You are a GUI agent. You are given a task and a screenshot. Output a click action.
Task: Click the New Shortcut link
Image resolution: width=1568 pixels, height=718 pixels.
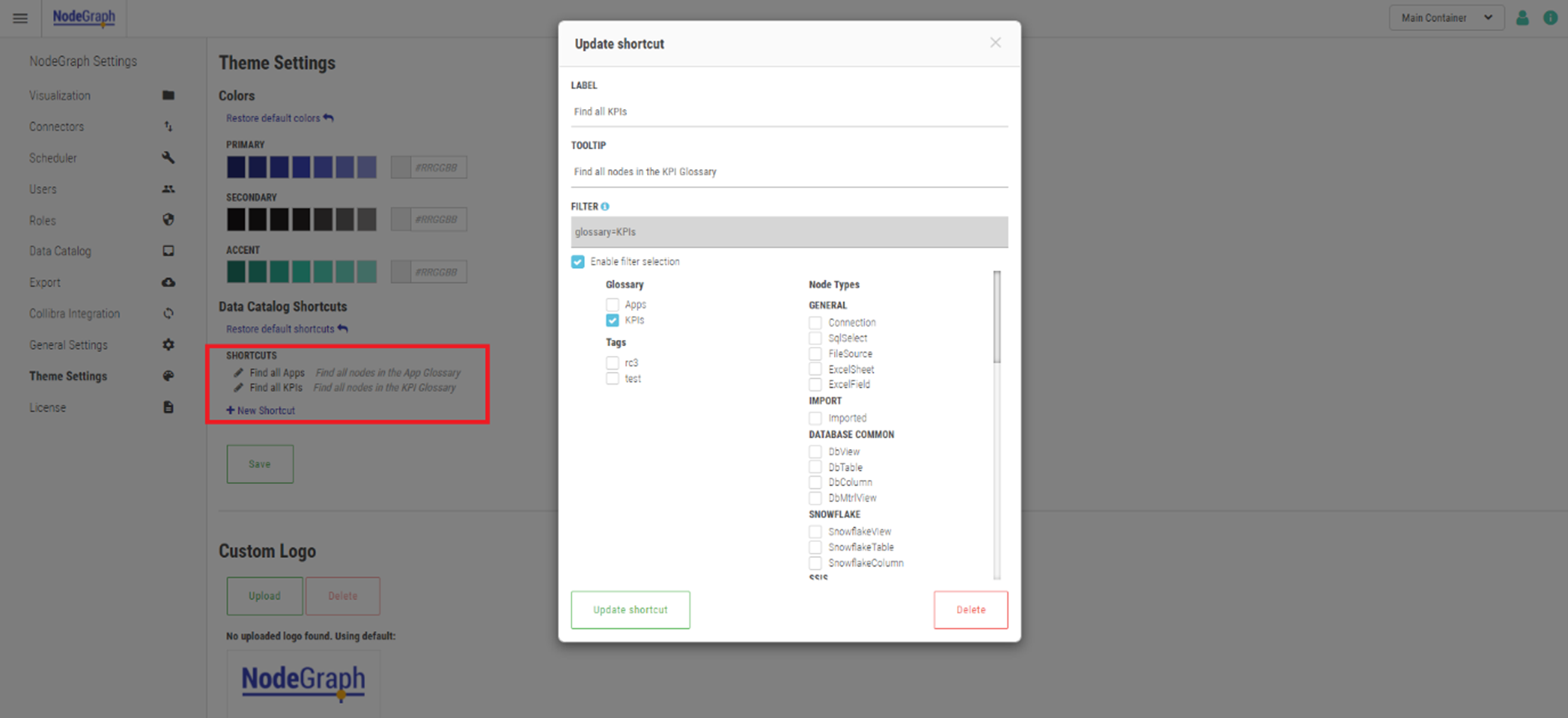coord(261,411)
